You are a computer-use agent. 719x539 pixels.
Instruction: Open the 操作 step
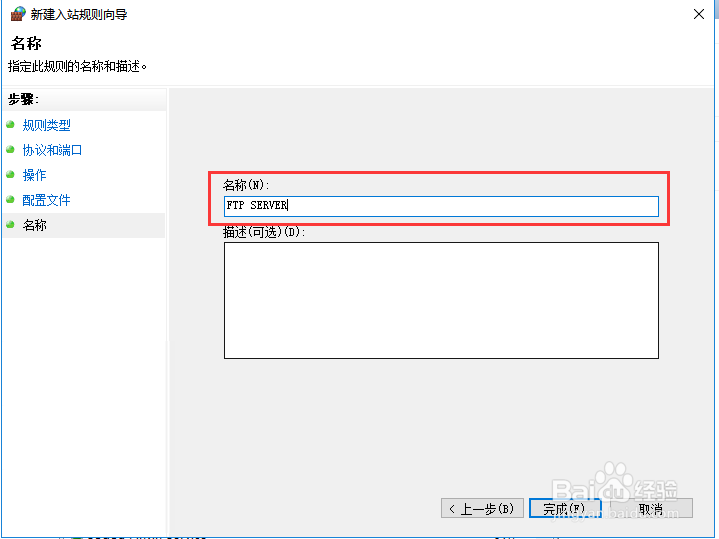coord(34,175)
